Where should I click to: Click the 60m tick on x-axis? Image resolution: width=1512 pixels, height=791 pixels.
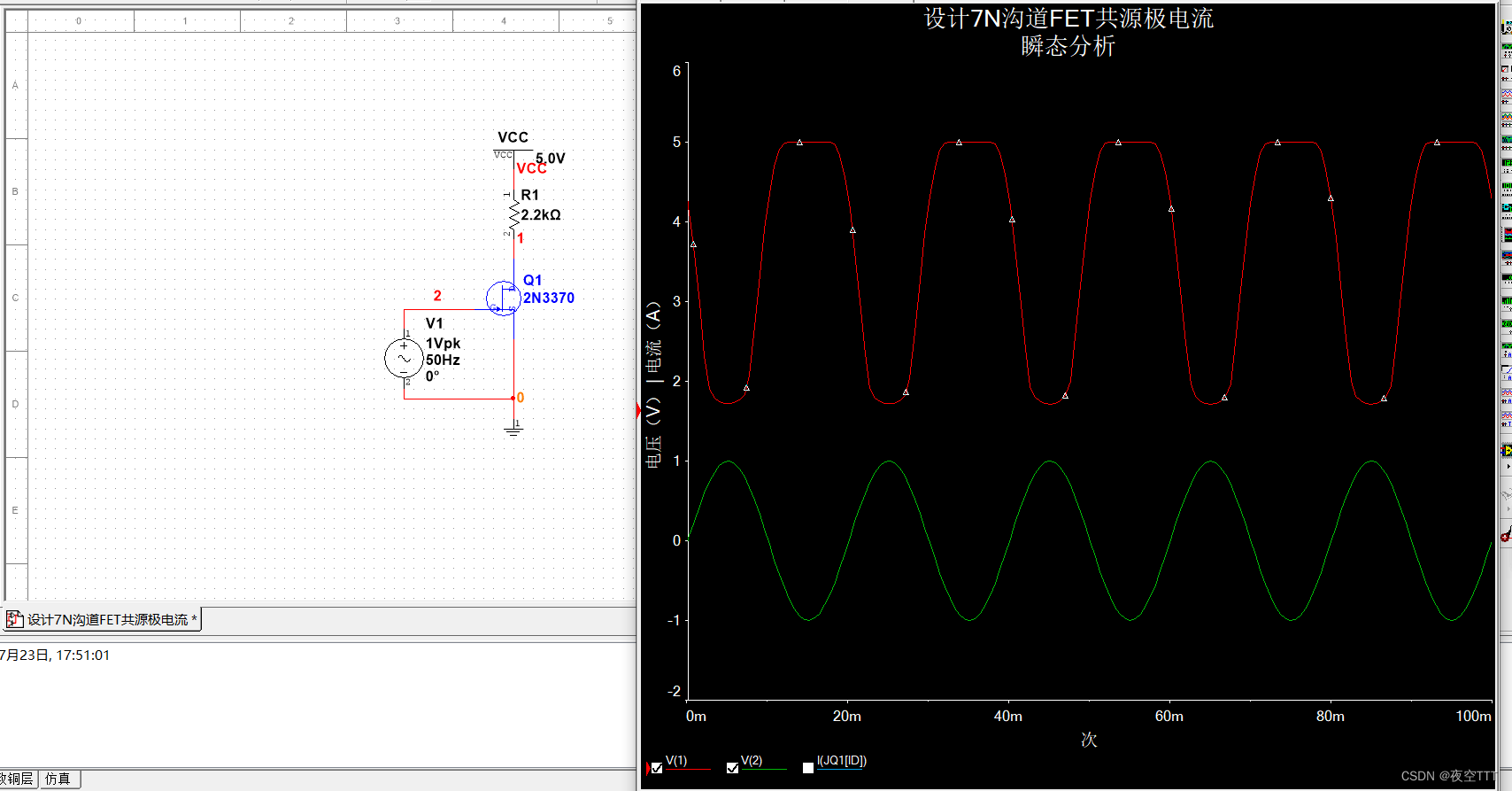pos(1169,716)
